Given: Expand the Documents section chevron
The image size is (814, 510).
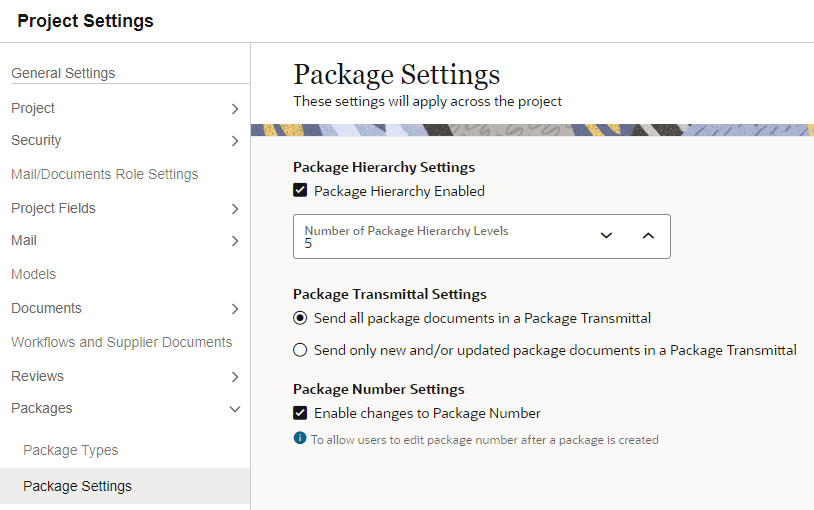Looking at the screenshot, I should tap(235, 309).
